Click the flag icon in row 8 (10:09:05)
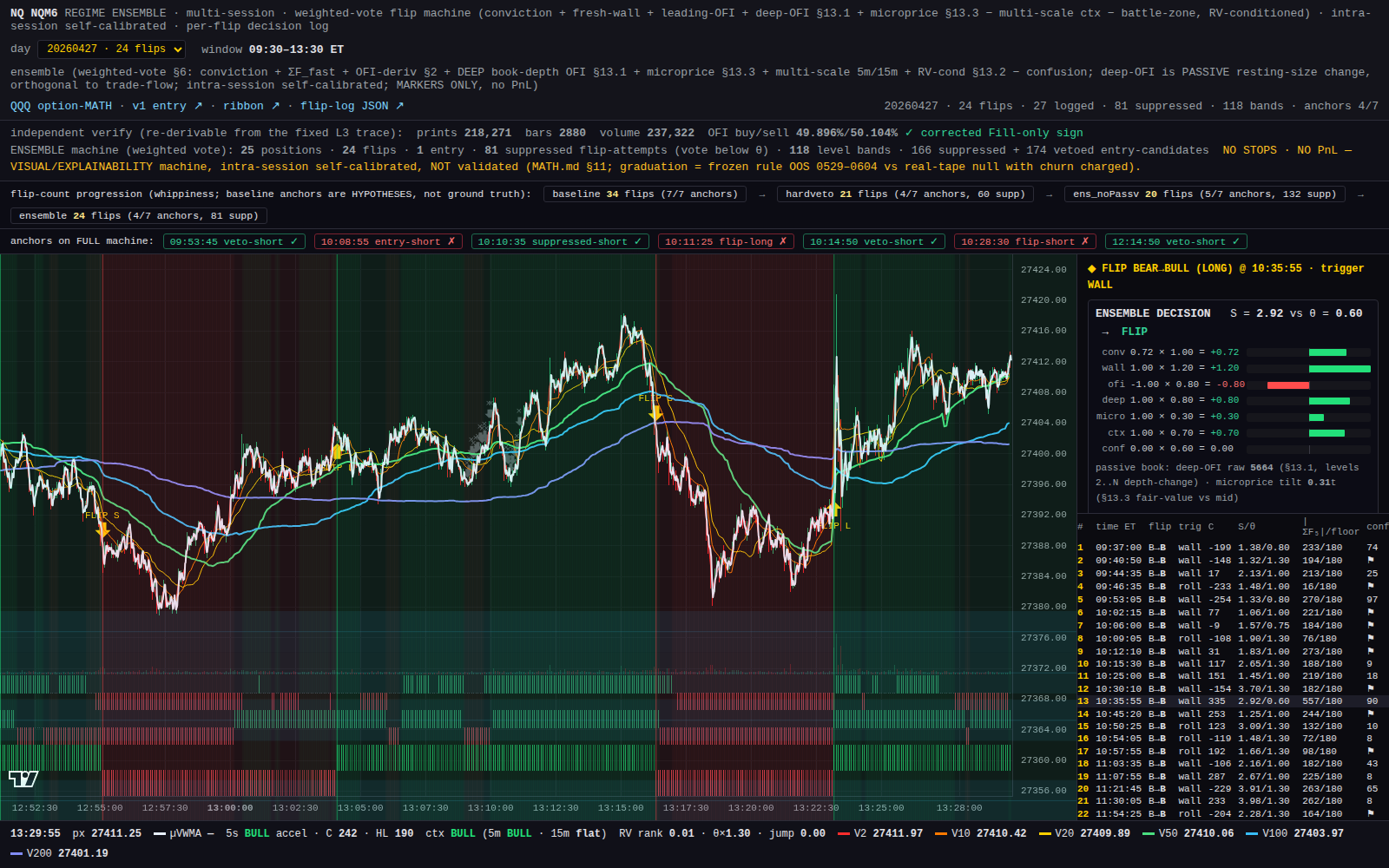The height and width of the screenshot is (868, 1389). coord(1371,639)
